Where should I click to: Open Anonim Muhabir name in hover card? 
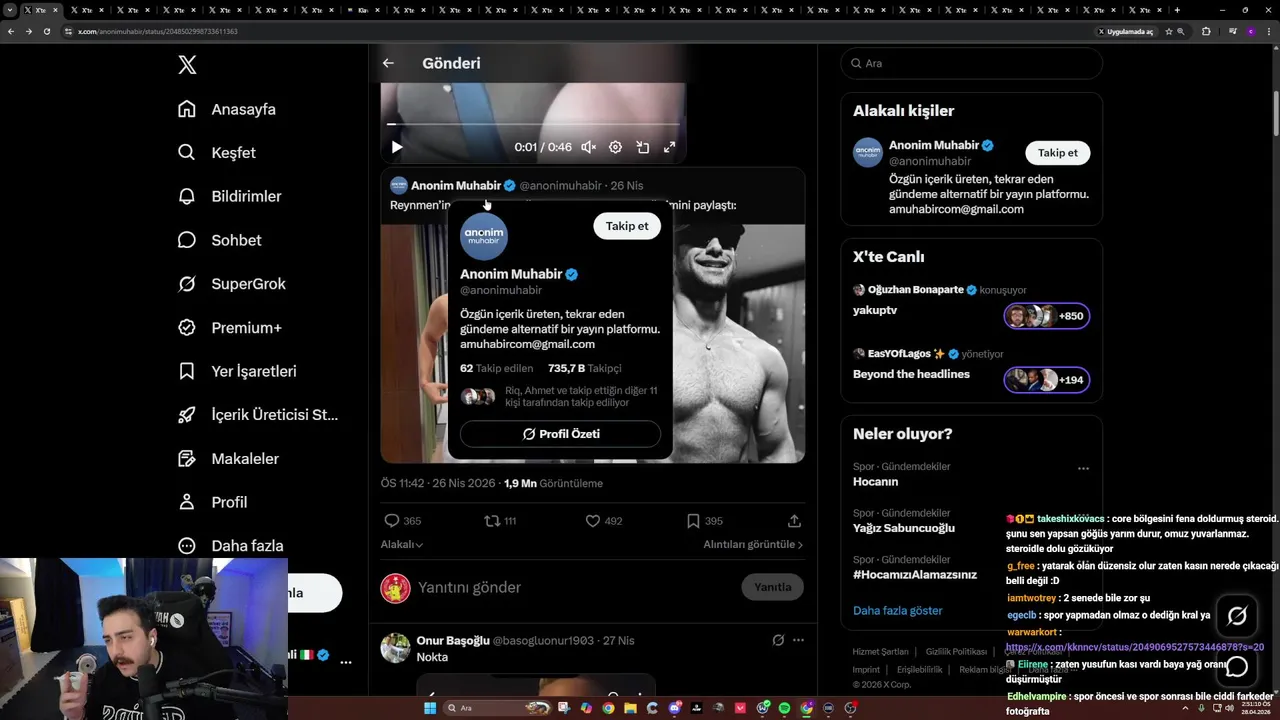pyautogui.click(x=511, y=274)
